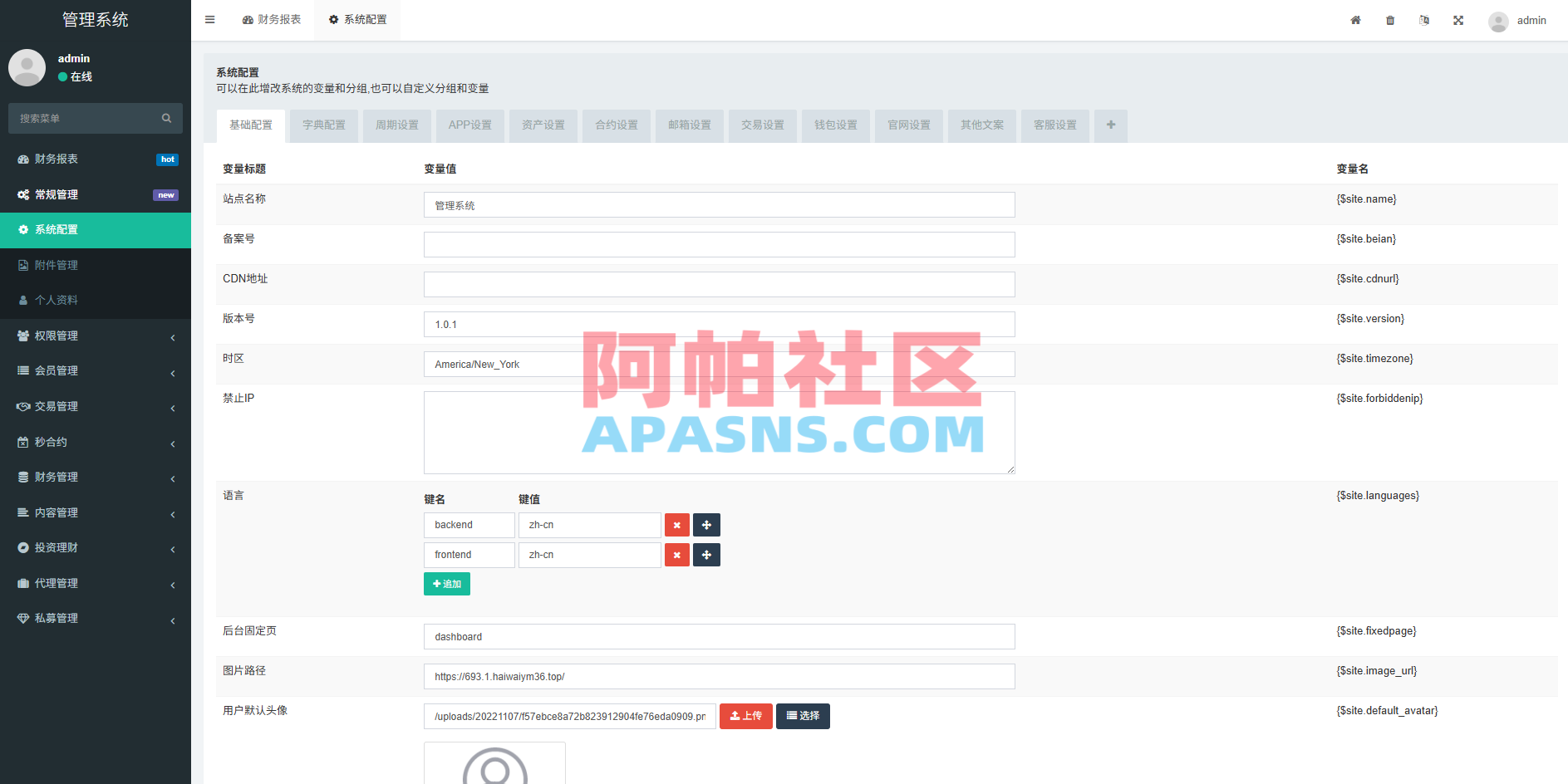Open 财务报表 in the sidebar
Image resolution: width=1568 pixels, height=784 pixels.
(x=96, y=159)
